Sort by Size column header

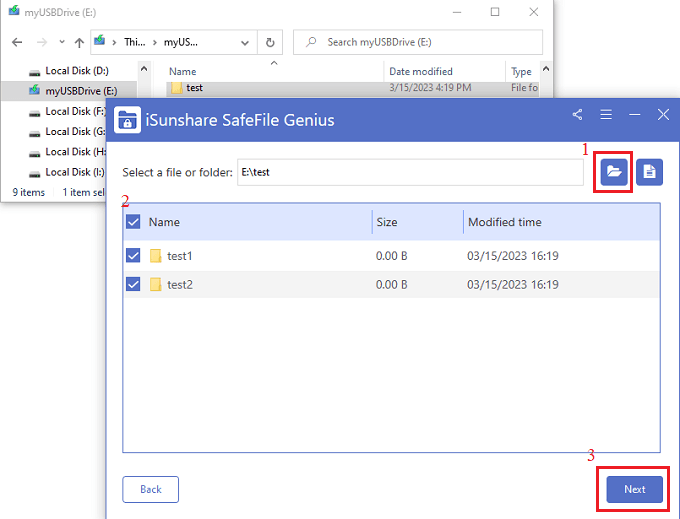(386, 222)
